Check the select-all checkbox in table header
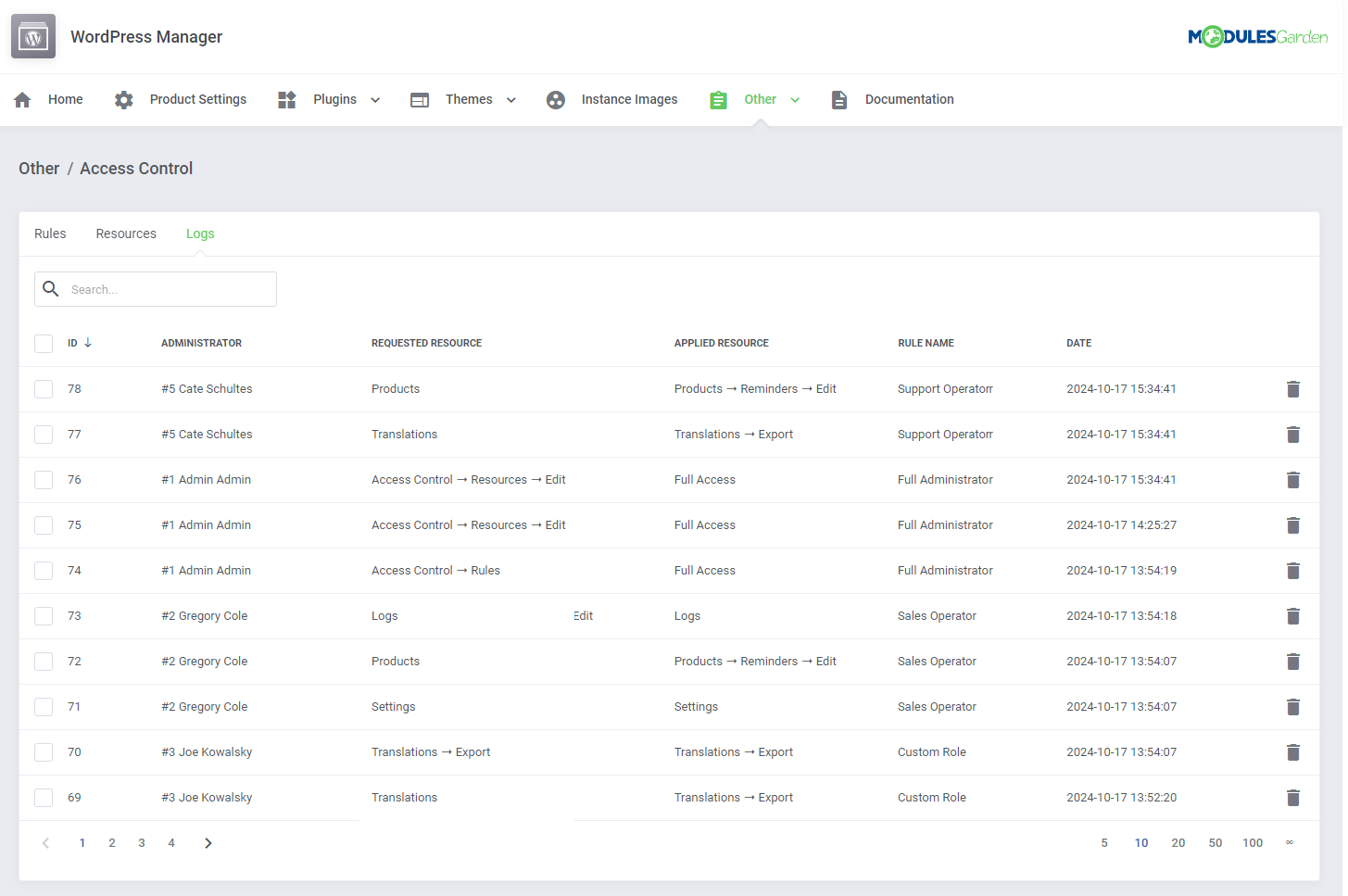Image resolution: width=1348 pixels, height=896 pixels. pyautogui.click(x=44, y=343)
